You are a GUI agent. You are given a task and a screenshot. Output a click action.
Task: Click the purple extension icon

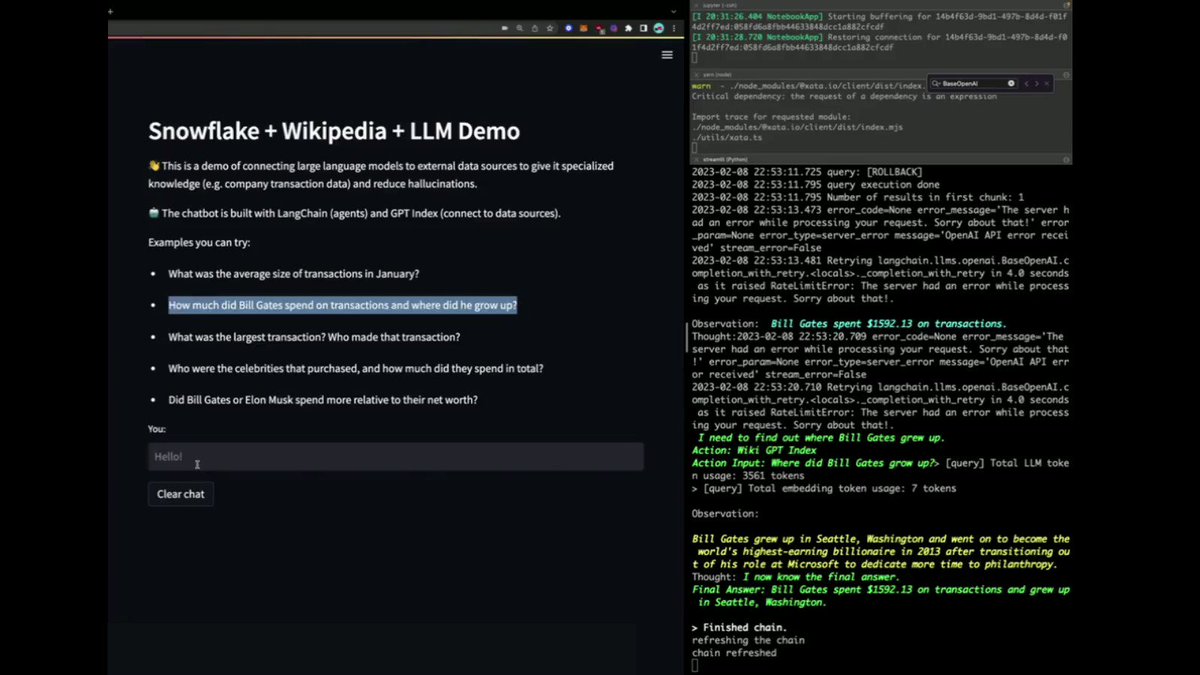coord(614,29)
